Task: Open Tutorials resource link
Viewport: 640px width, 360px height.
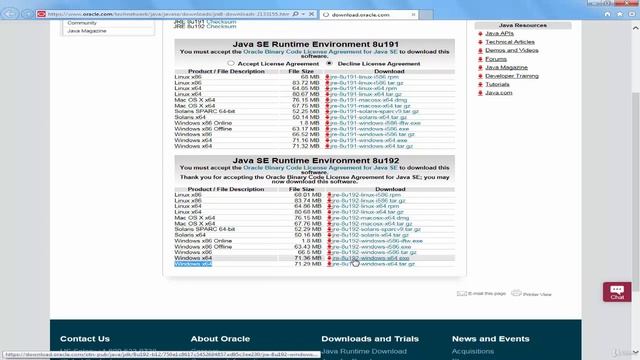Action: (x=497, y=84)
